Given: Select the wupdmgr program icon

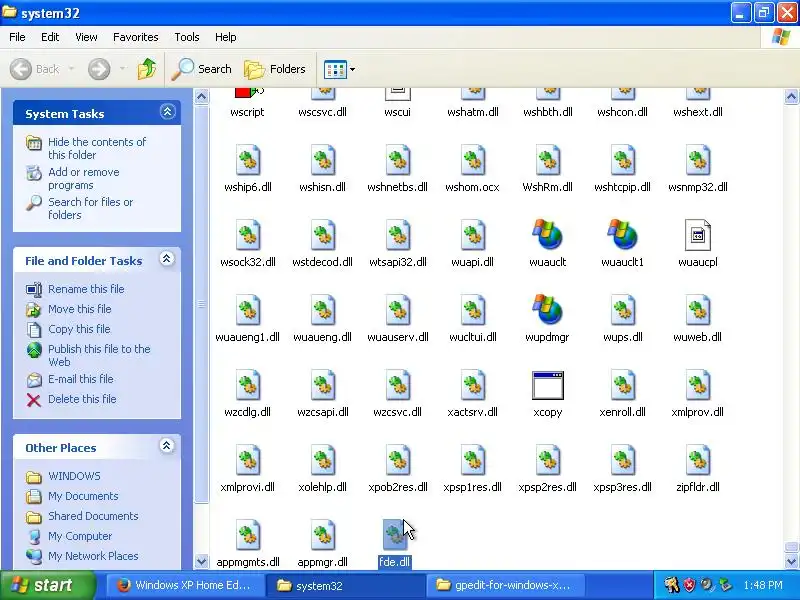Looking at the screenshot, I should (547, 309).
